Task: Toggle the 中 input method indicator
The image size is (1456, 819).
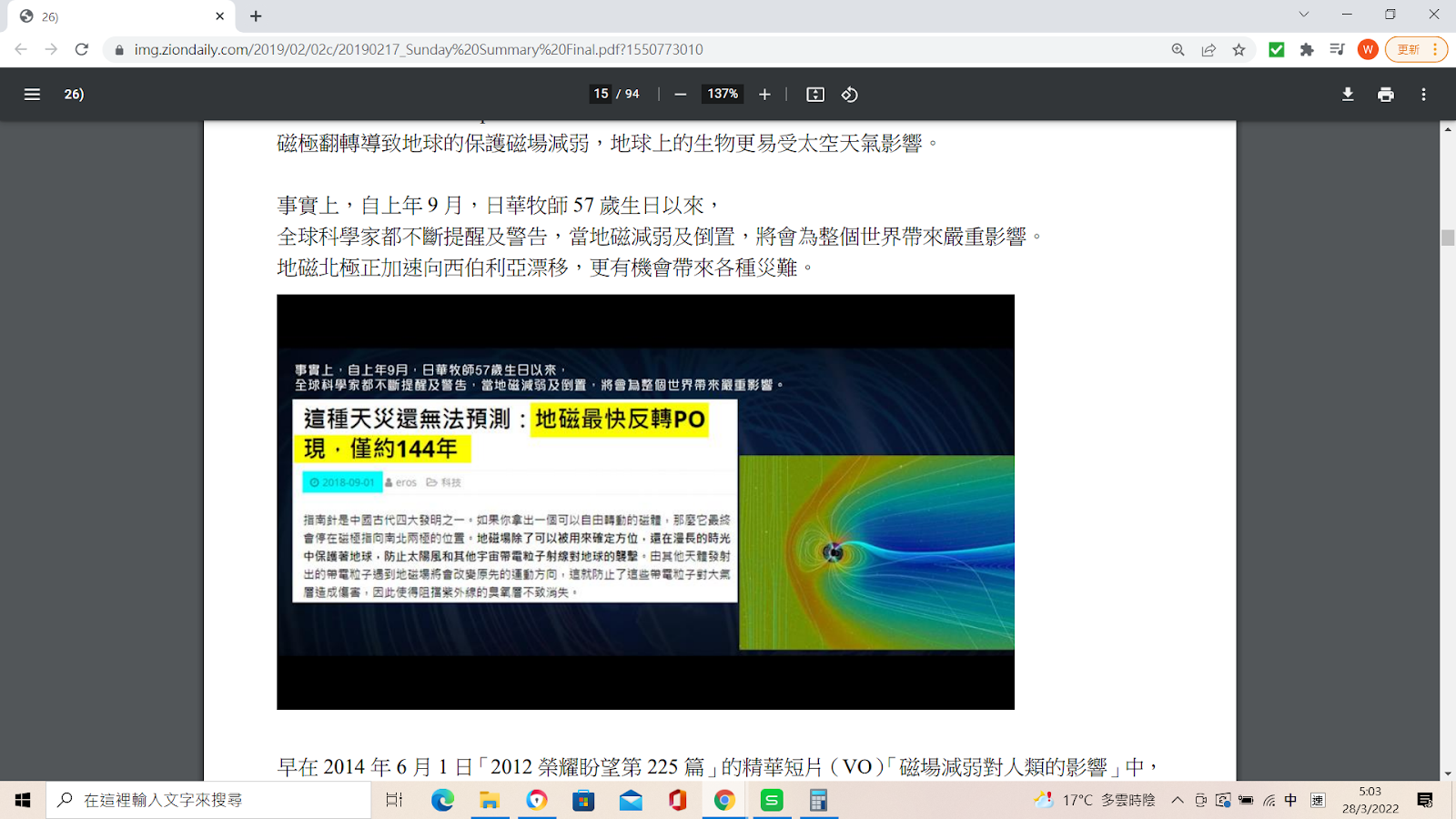Action: (x=1291, y=800)
